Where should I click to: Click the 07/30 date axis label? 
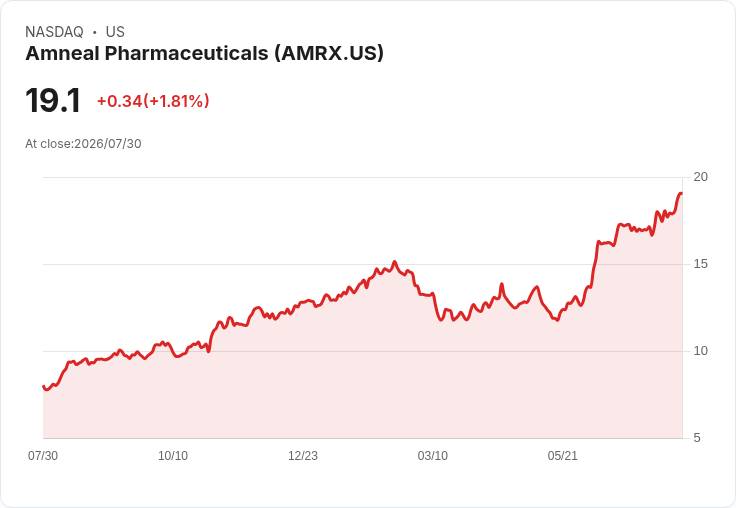click(43, 456)
